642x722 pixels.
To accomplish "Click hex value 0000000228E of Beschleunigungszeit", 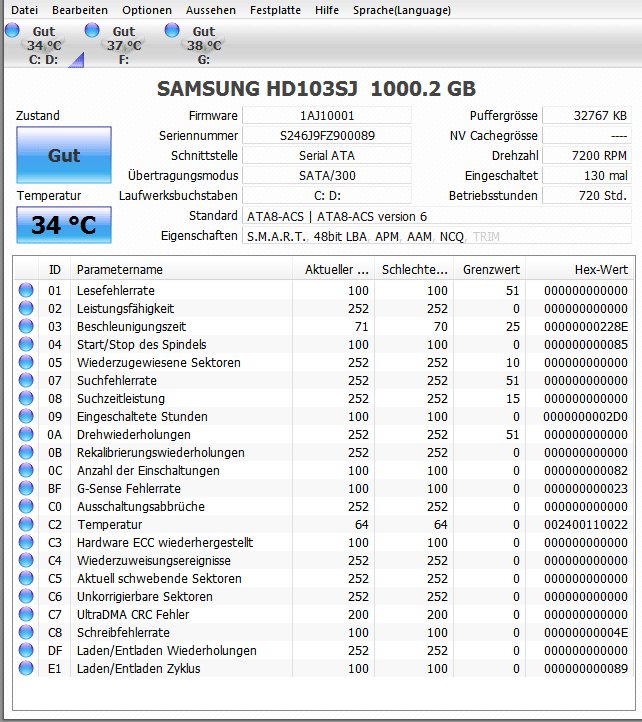I will pos(586,326).
